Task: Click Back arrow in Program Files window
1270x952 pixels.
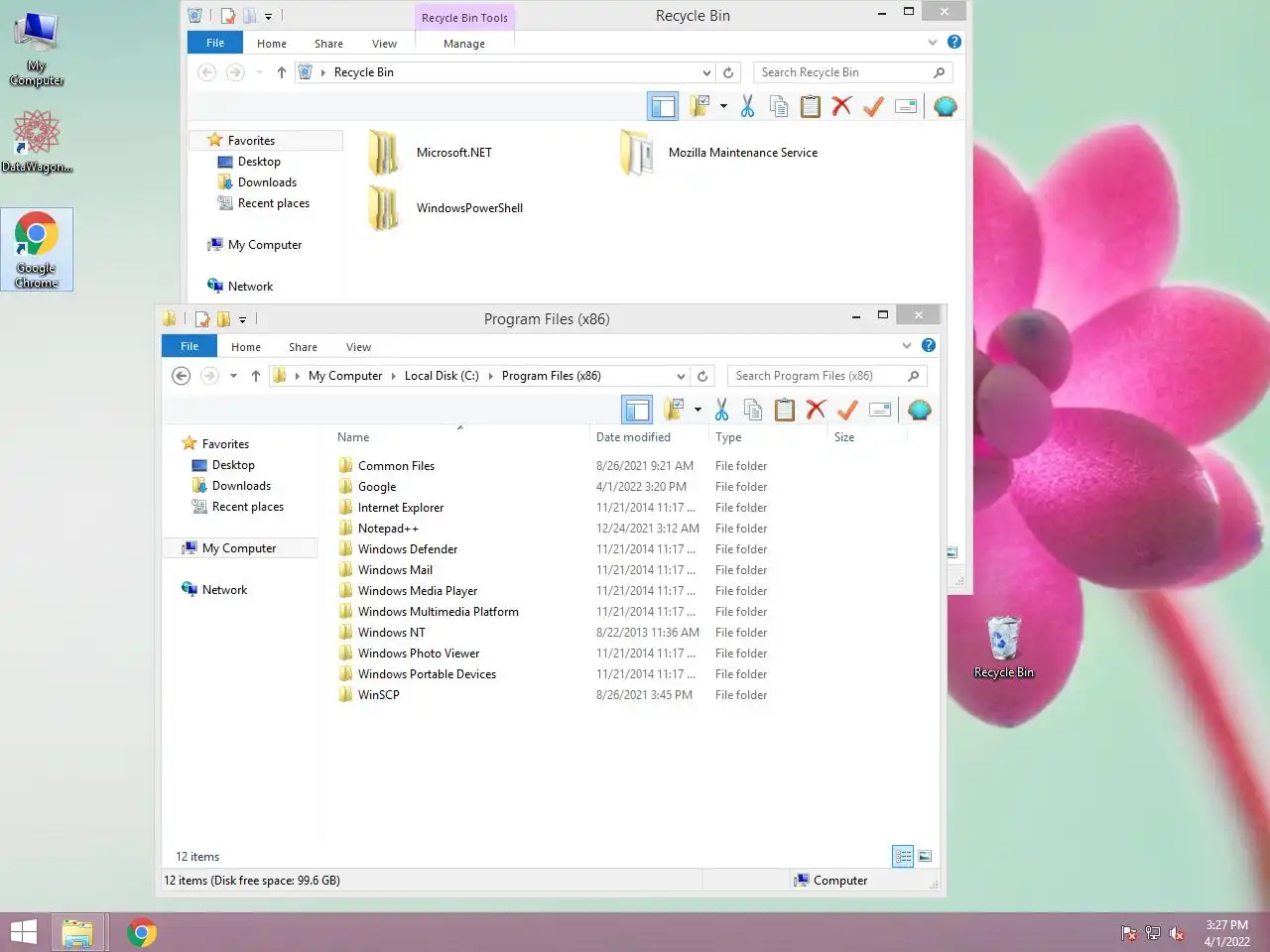Action: click(181, 376)
